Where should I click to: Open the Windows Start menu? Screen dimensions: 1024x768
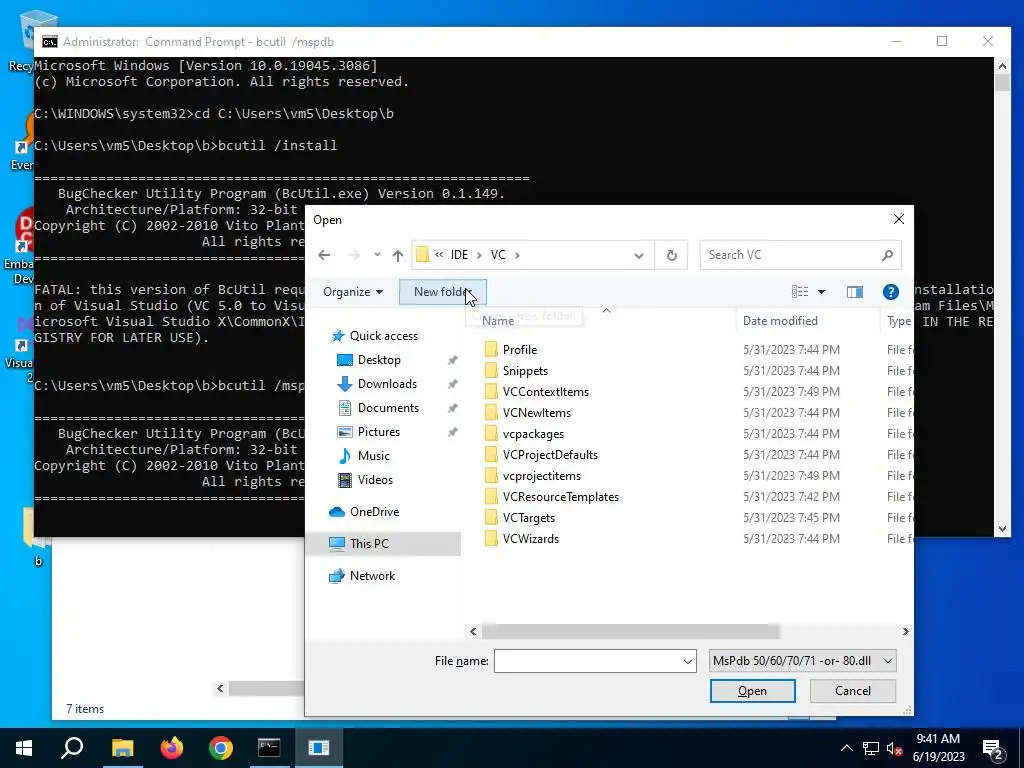point(24,748)
